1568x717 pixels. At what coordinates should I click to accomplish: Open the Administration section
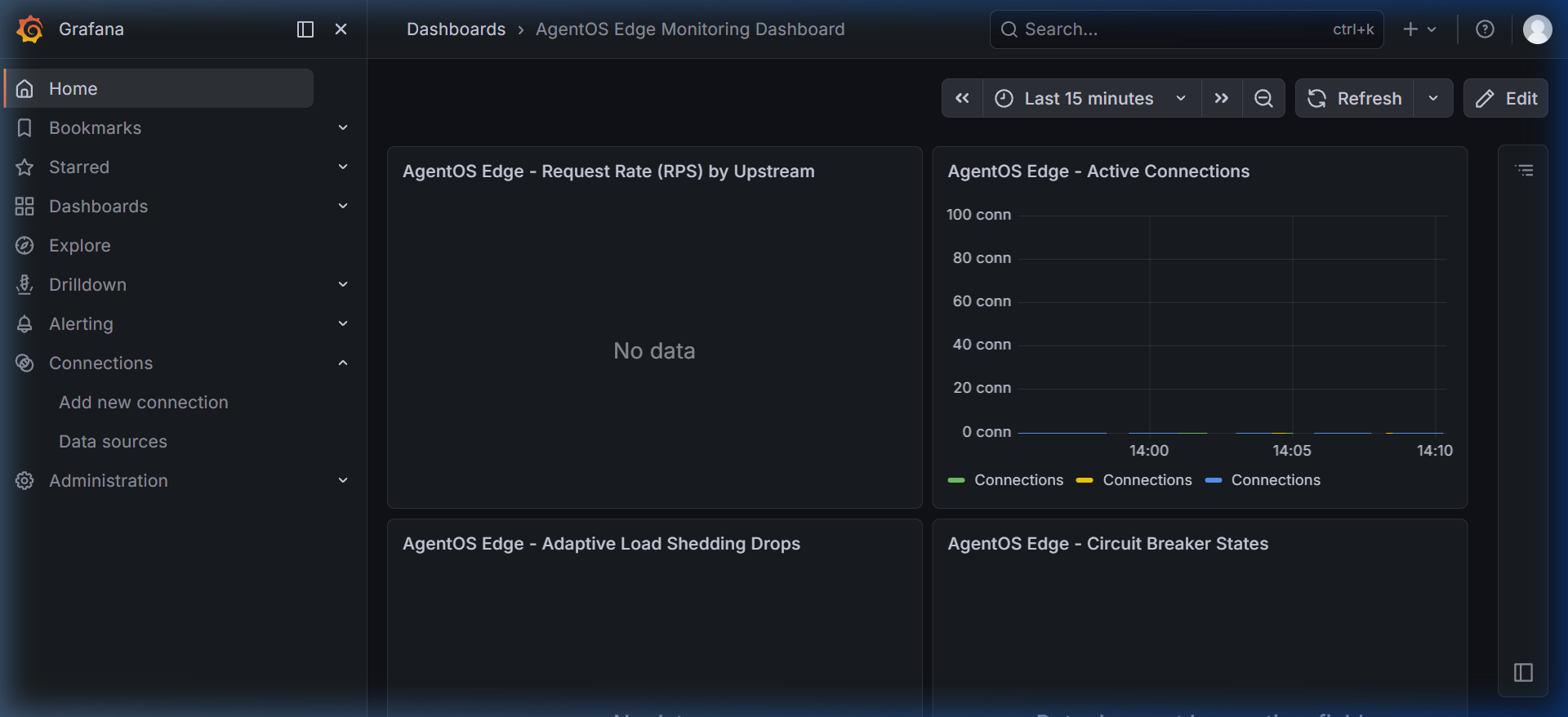click(x=109, y=481)
